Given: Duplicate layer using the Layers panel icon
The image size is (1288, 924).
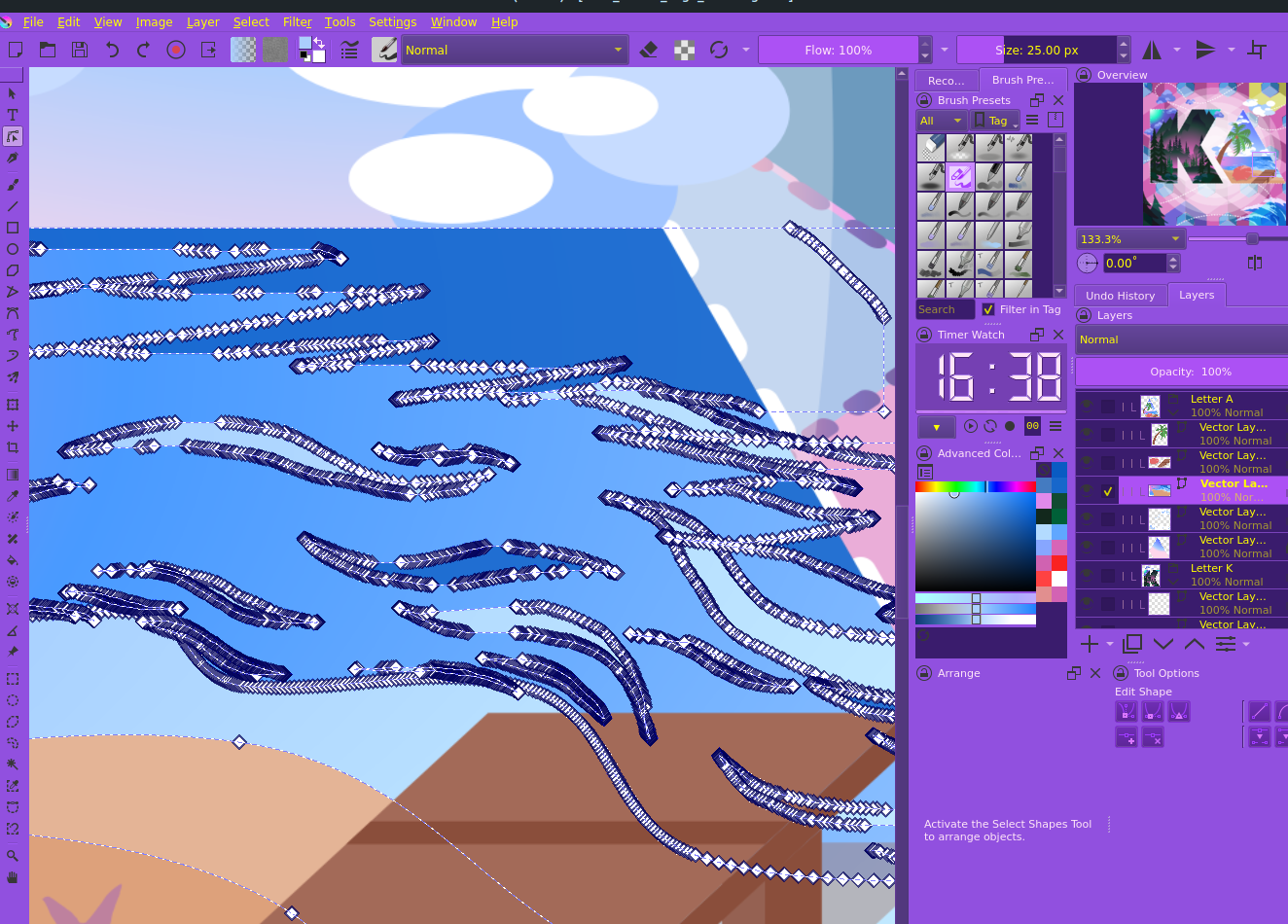Looking at the screenshot, I should (x=1131, y=644).
